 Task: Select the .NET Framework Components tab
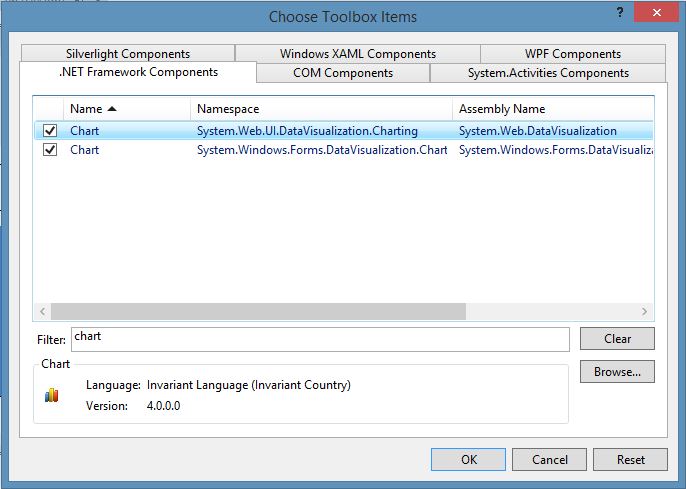138,72
